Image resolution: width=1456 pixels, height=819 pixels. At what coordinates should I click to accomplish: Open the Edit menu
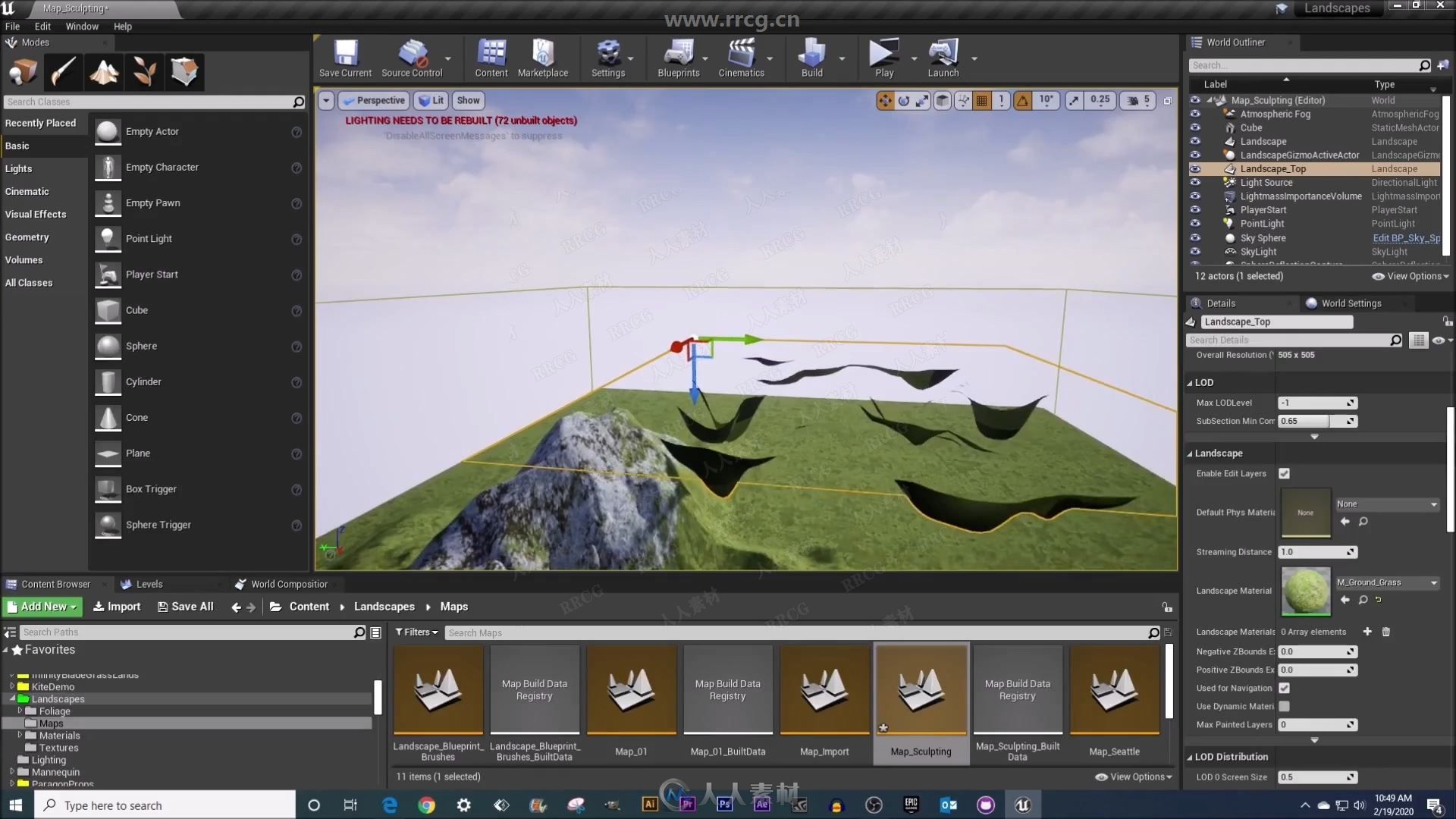42,27
